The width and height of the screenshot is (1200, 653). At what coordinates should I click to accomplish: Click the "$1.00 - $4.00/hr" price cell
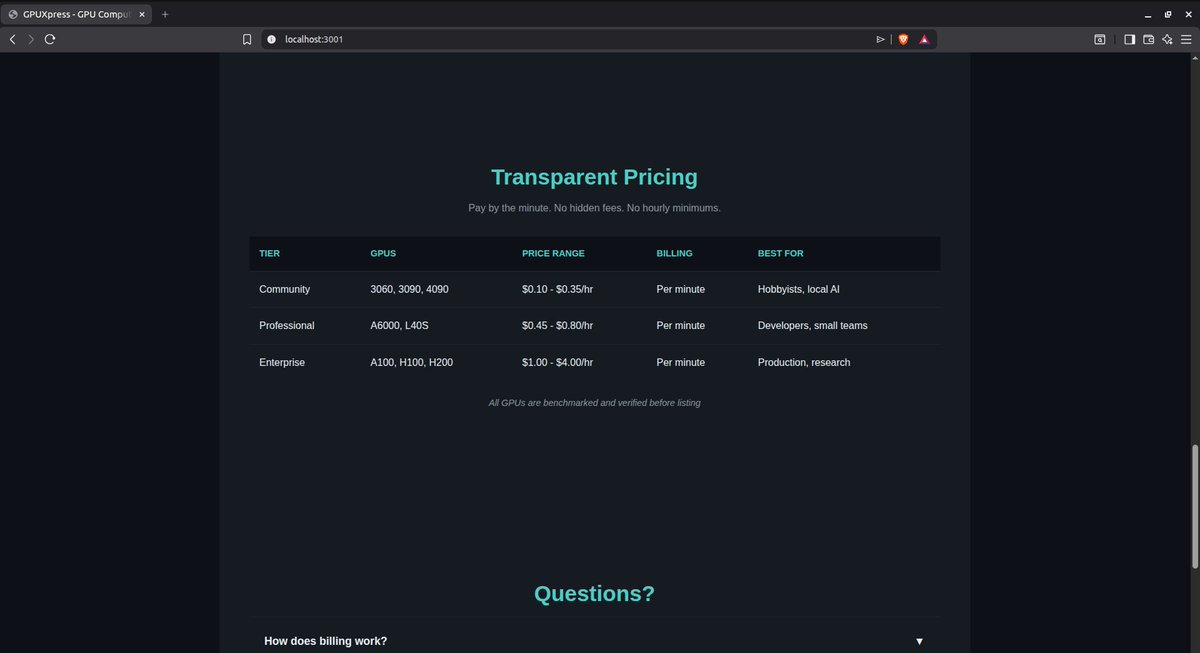(557, 362)
